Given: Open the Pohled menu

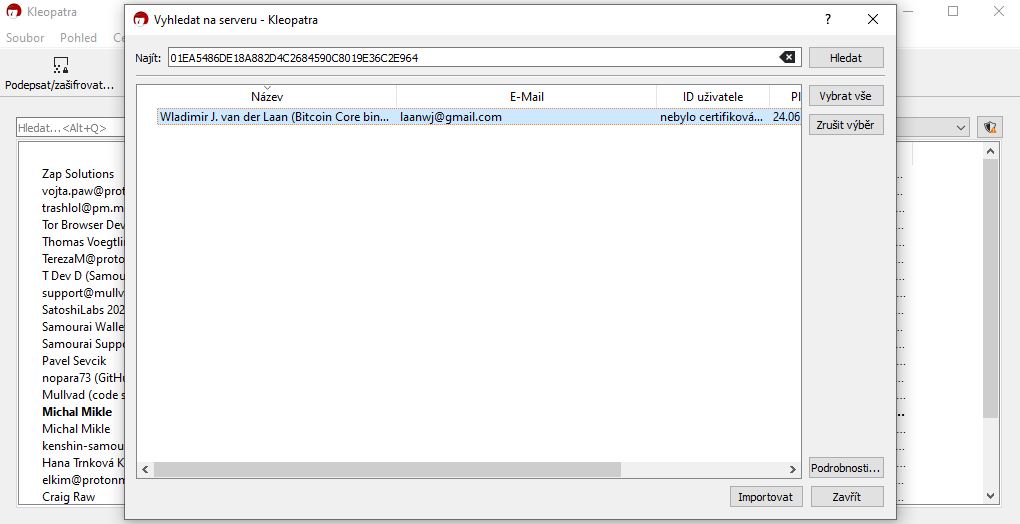Looking at the screenshot, I should [x=78, y=38].
